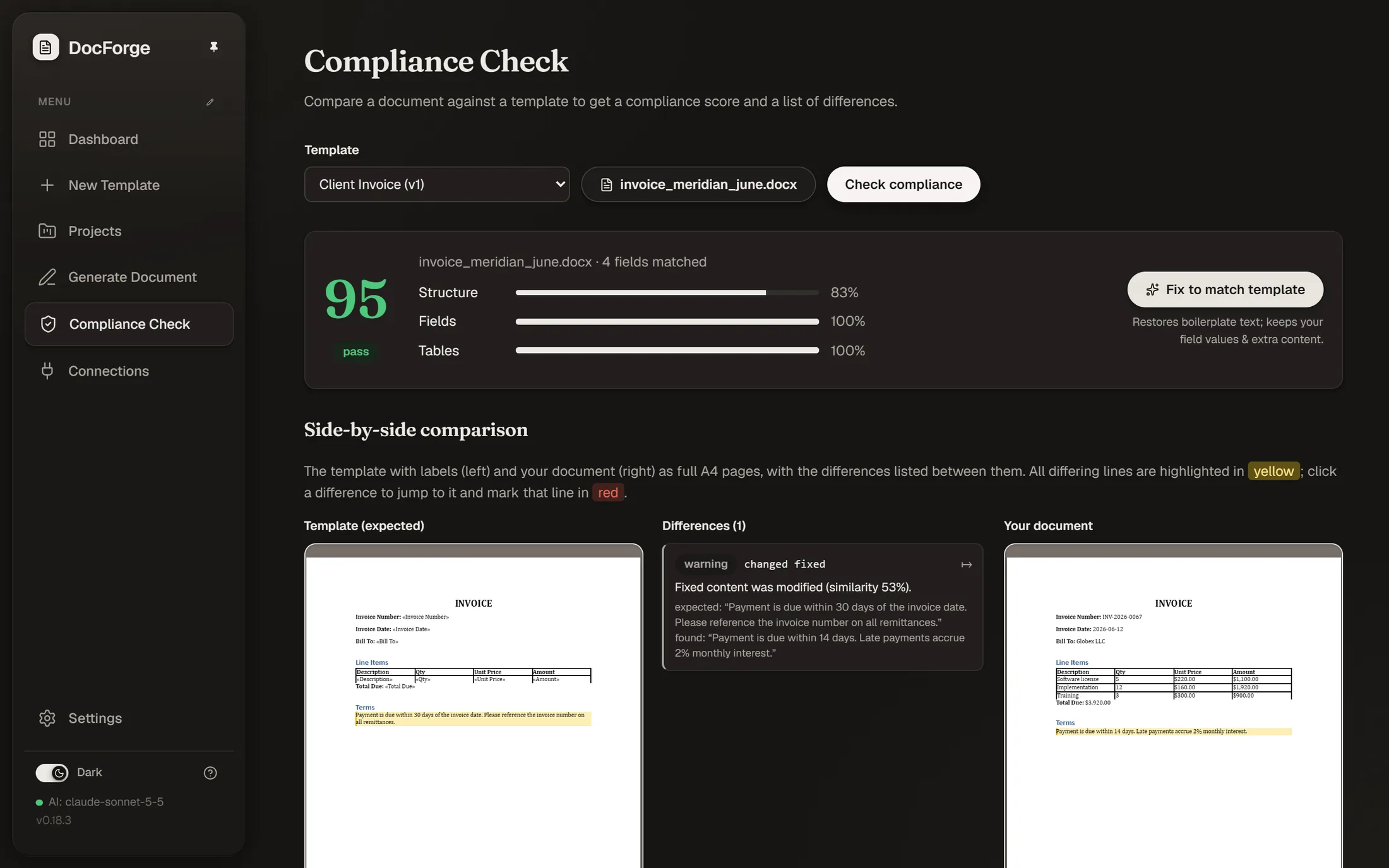Click the Connections plug icon

click(47, 371)
